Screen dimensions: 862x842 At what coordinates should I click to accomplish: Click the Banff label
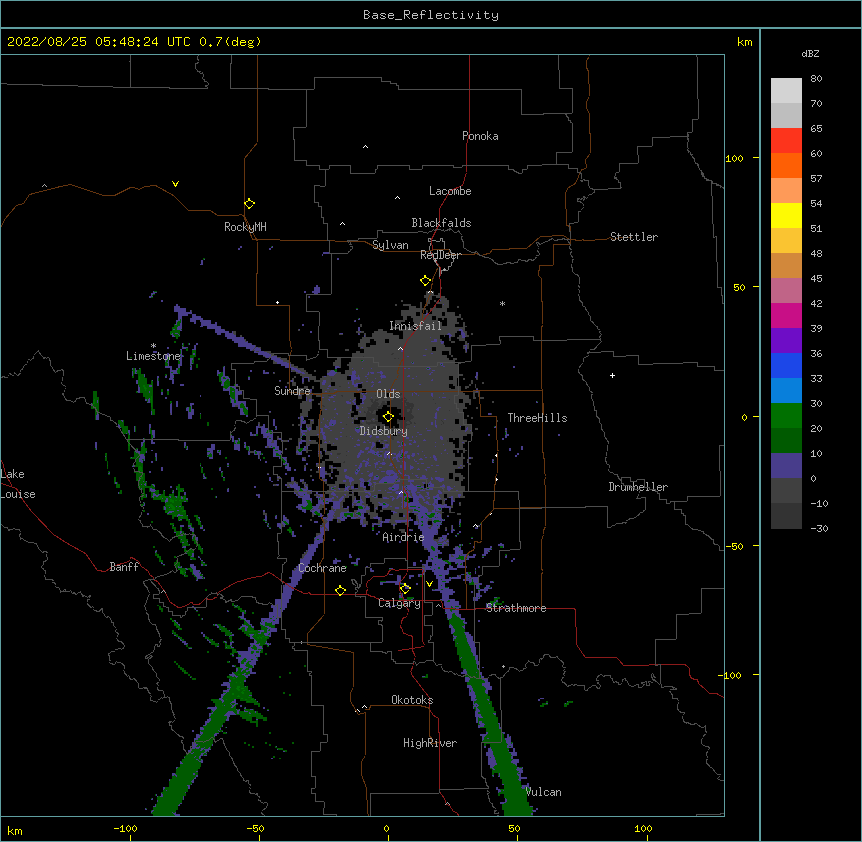click(124, 567)
